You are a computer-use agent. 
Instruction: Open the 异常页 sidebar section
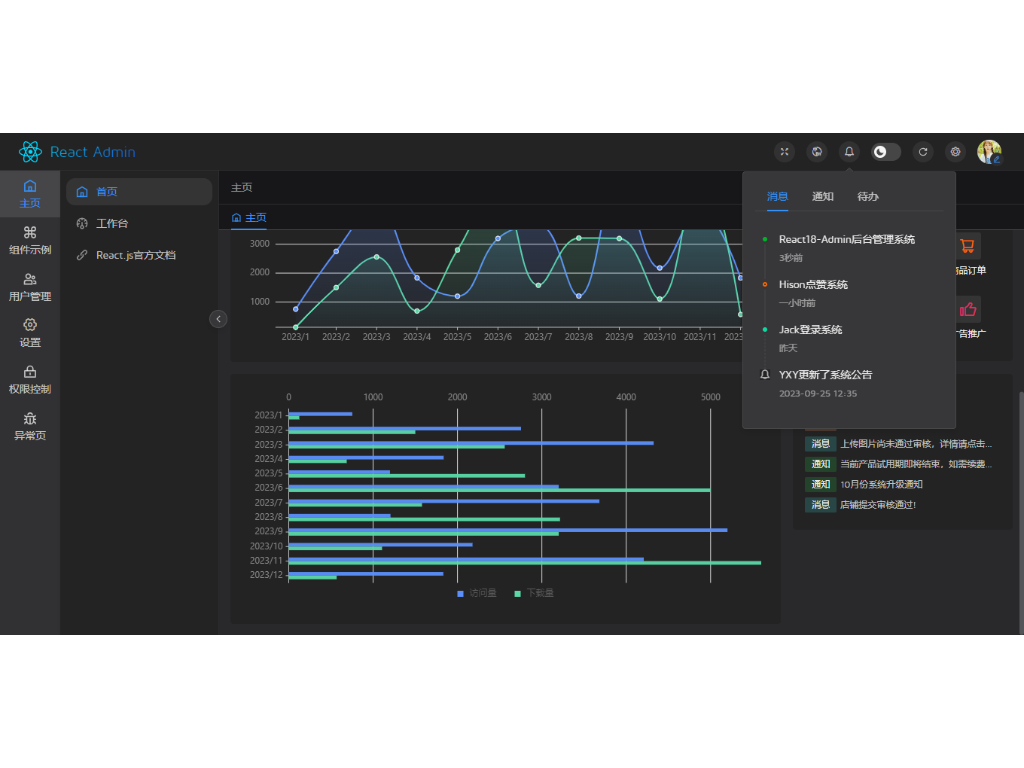click(30, 426)
